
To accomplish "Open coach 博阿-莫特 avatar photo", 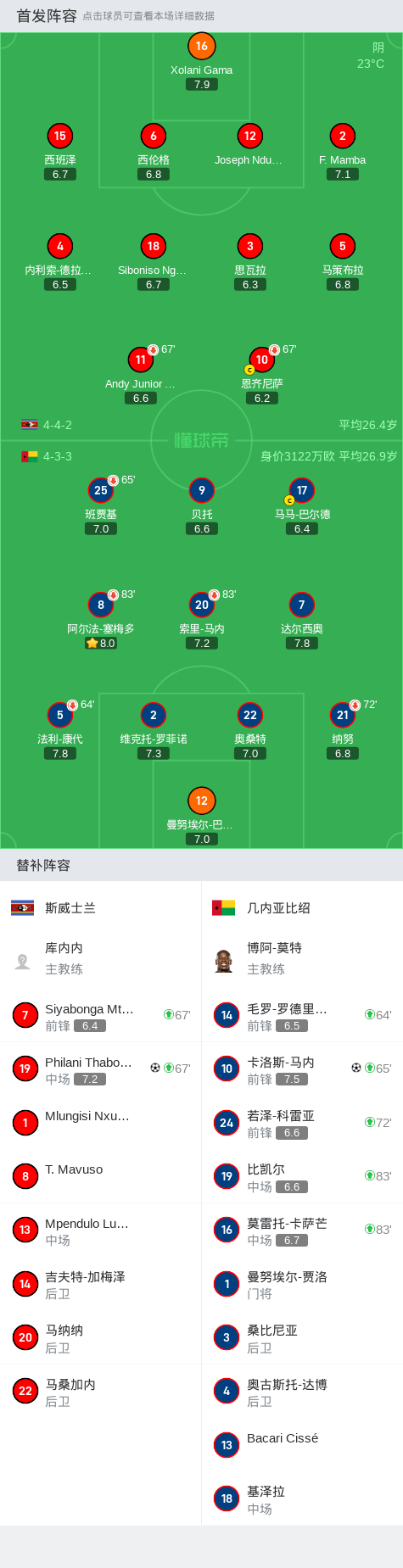I will click(224, 960).
